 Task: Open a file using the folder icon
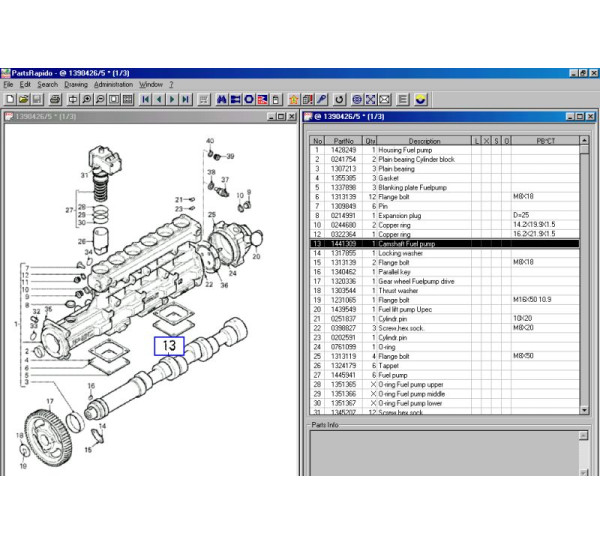click(22, 100)
